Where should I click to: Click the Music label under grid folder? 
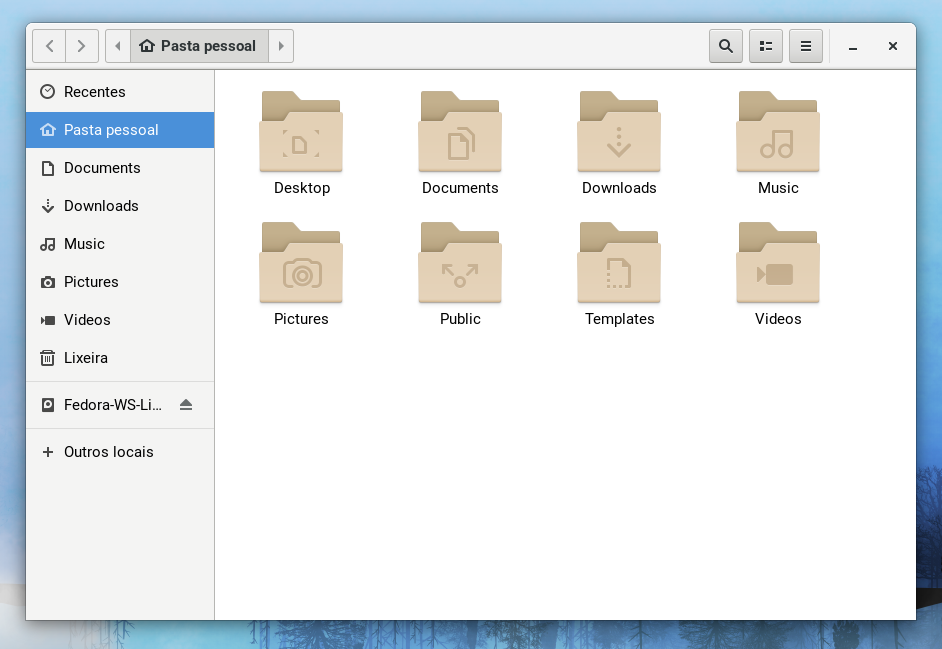(x=778, y=188)
